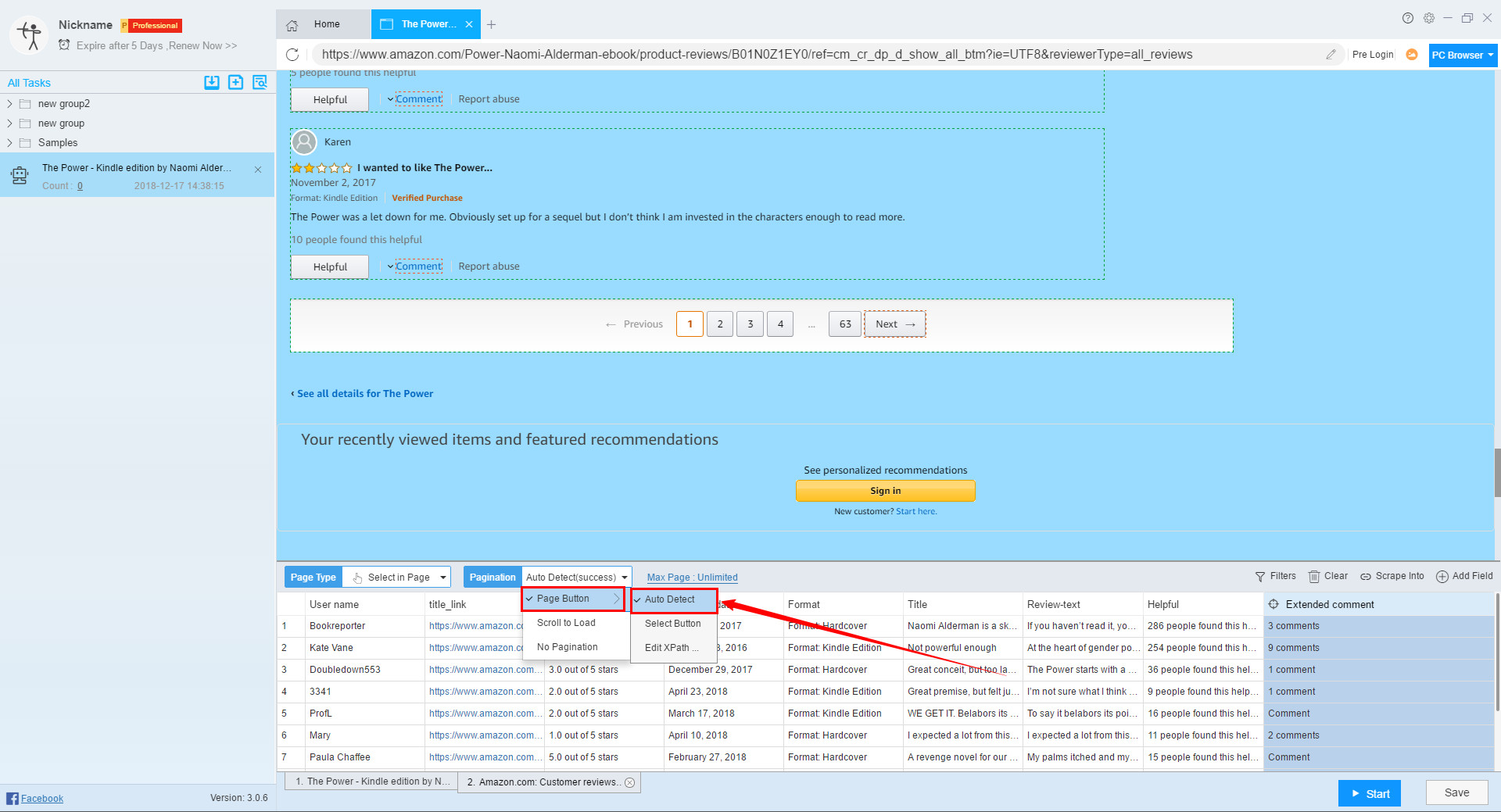Expand the new group folder
1501x812 pixels.
click(9, 123)
